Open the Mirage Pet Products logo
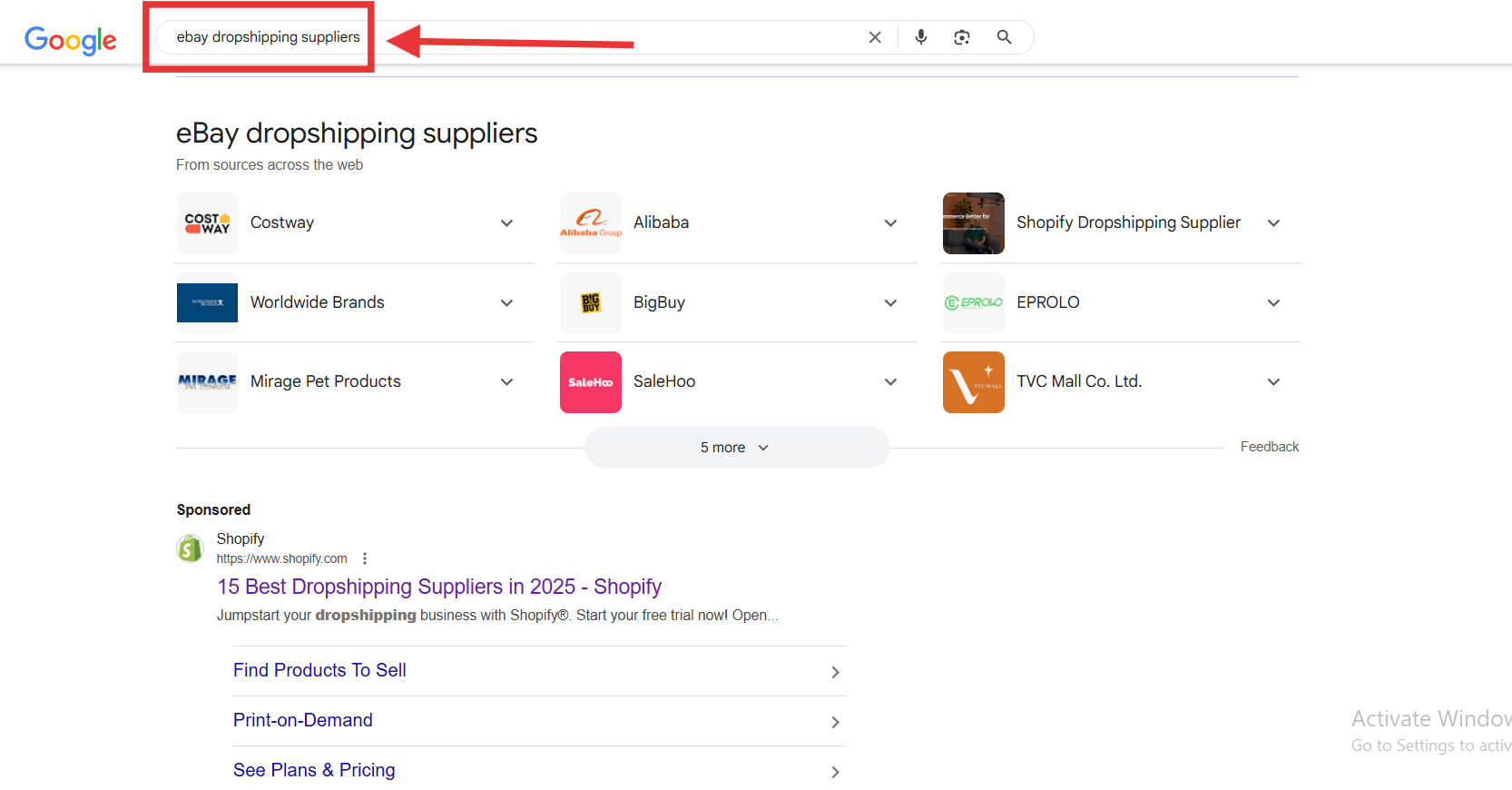The width and height of the screenshot is (1512, 790). tap(207, 382)
